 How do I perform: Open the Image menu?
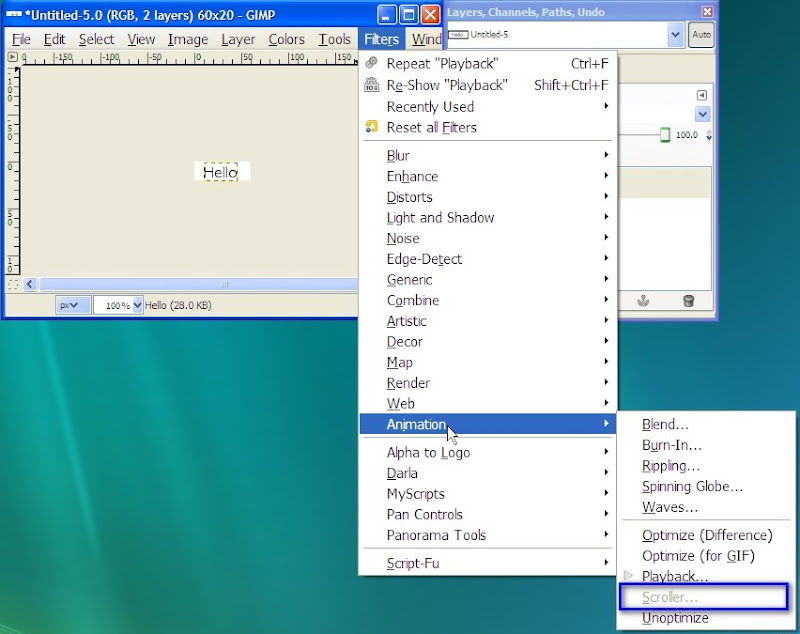click(x=188, y=39)
